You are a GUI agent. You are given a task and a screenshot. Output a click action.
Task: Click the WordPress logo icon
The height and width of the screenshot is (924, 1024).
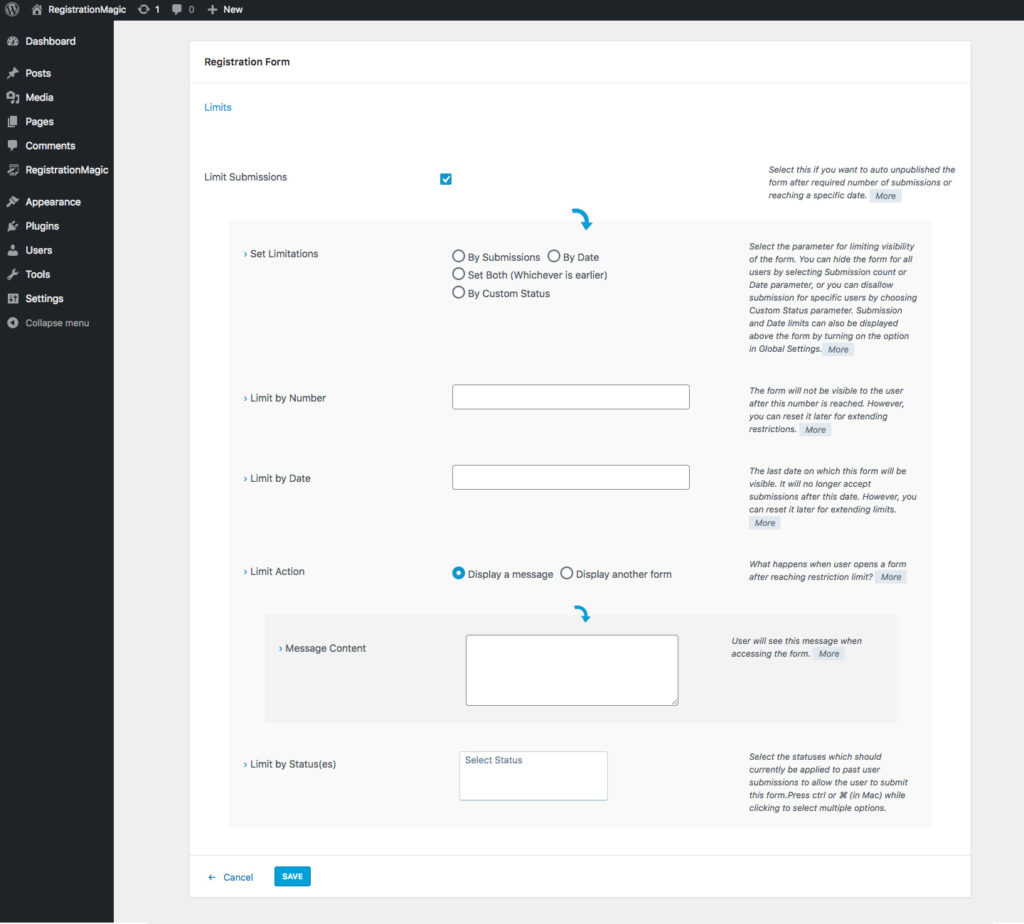[x=13, y=9]
